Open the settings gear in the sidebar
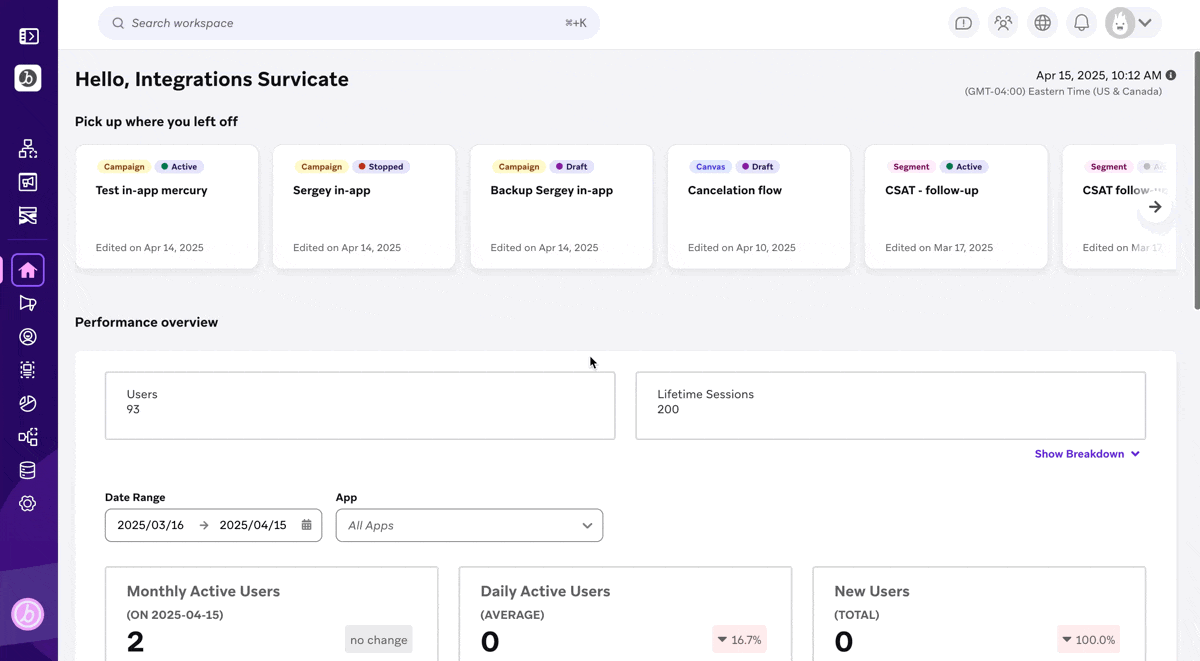The height and width of the screenshot is (661, 1200). 28,503
